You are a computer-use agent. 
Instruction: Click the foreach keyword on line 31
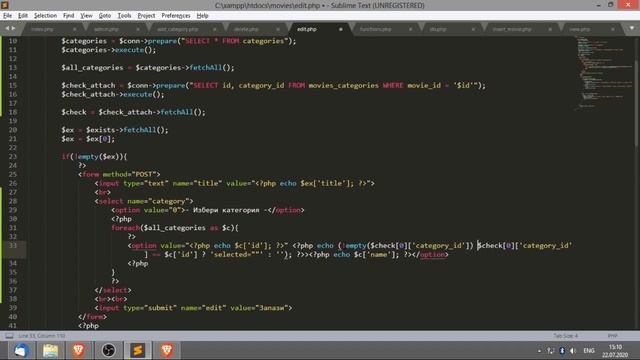coord(125,228)
